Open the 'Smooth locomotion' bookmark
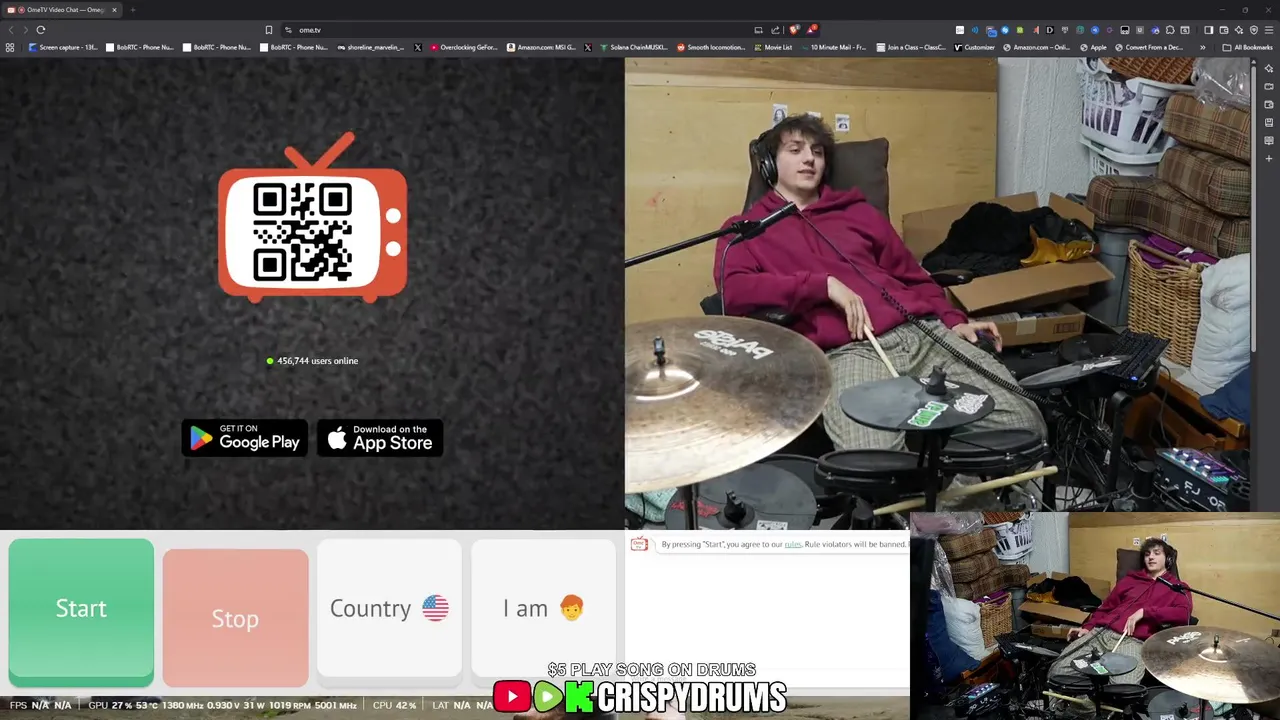The width and height of the screenshot is (1280, 720). (x=710, y=47)
